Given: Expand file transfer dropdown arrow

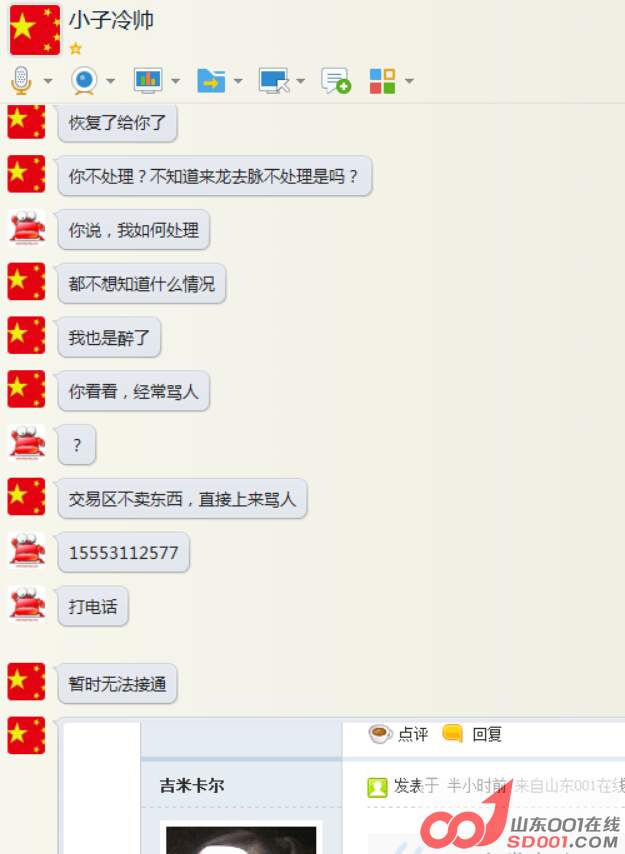Looking at the screenshot, I should click(238, 81).
